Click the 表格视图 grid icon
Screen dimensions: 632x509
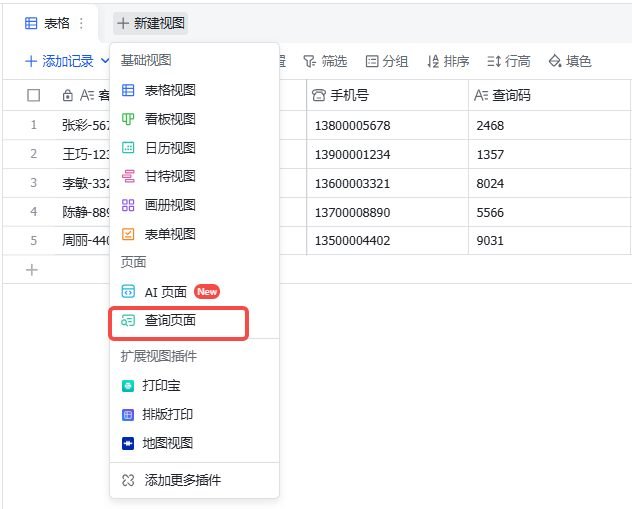(128, 90)
